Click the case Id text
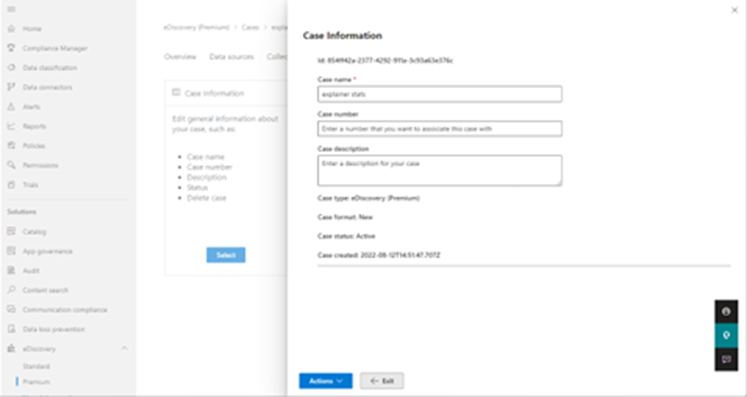 385,61
